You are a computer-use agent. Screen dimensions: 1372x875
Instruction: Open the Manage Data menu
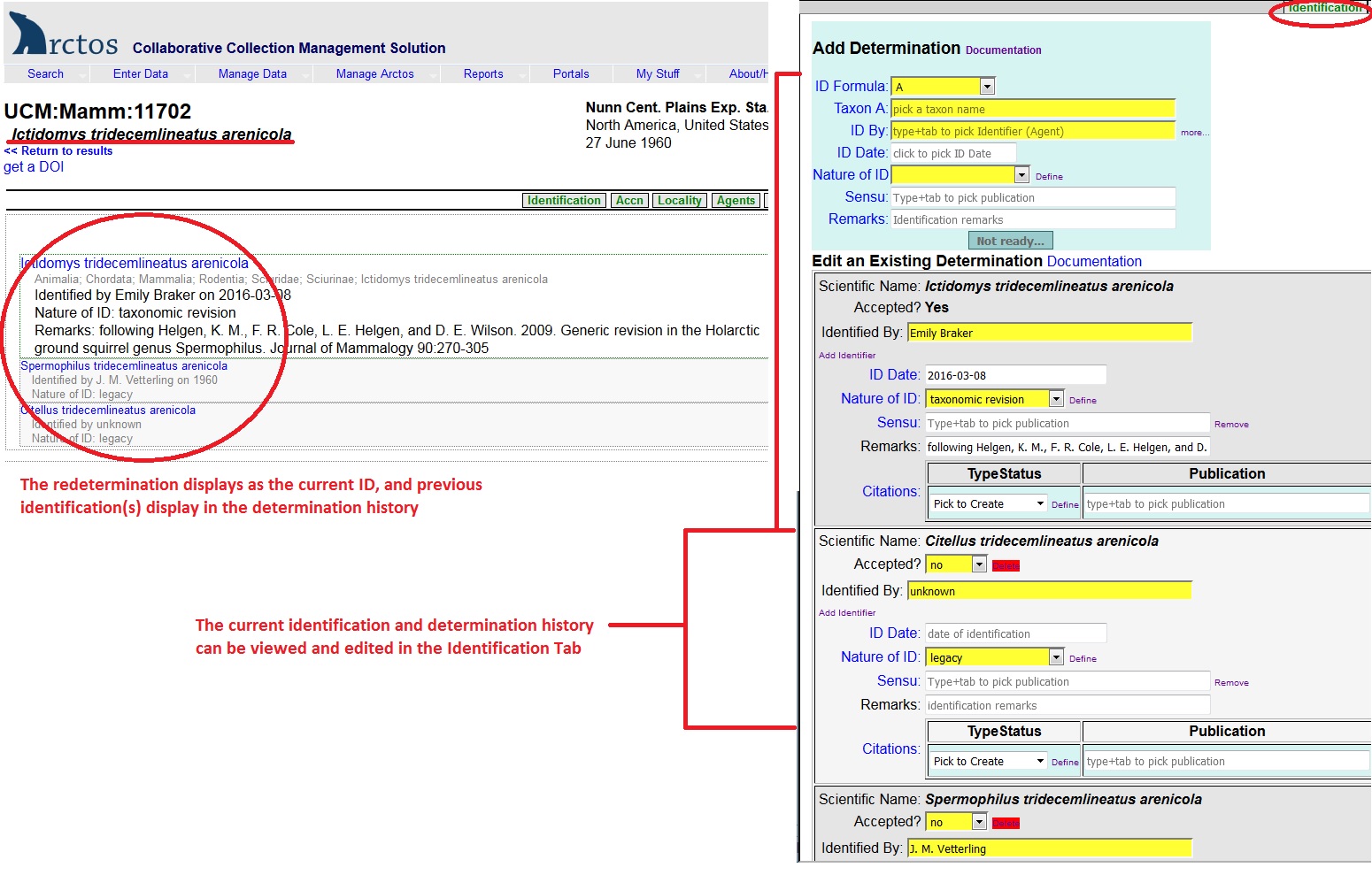coord(252,74)
